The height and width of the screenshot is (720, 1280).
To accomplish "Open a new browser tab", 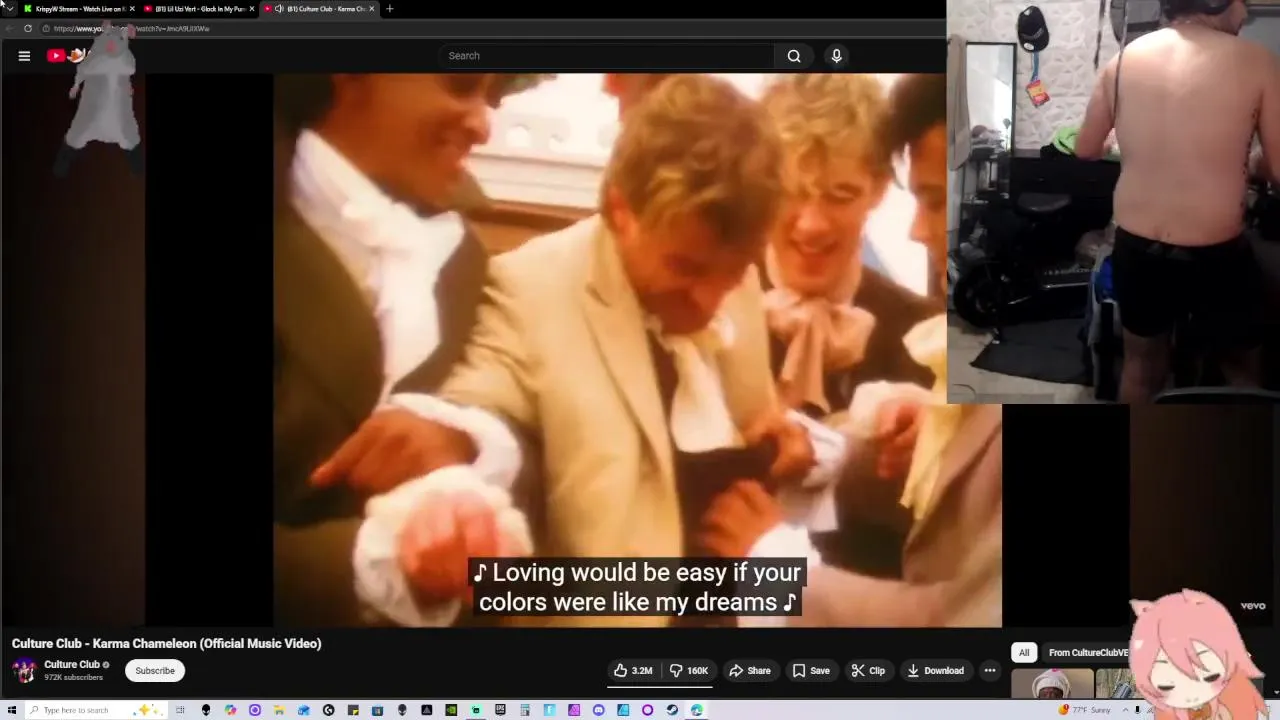I will coord(390,9).
